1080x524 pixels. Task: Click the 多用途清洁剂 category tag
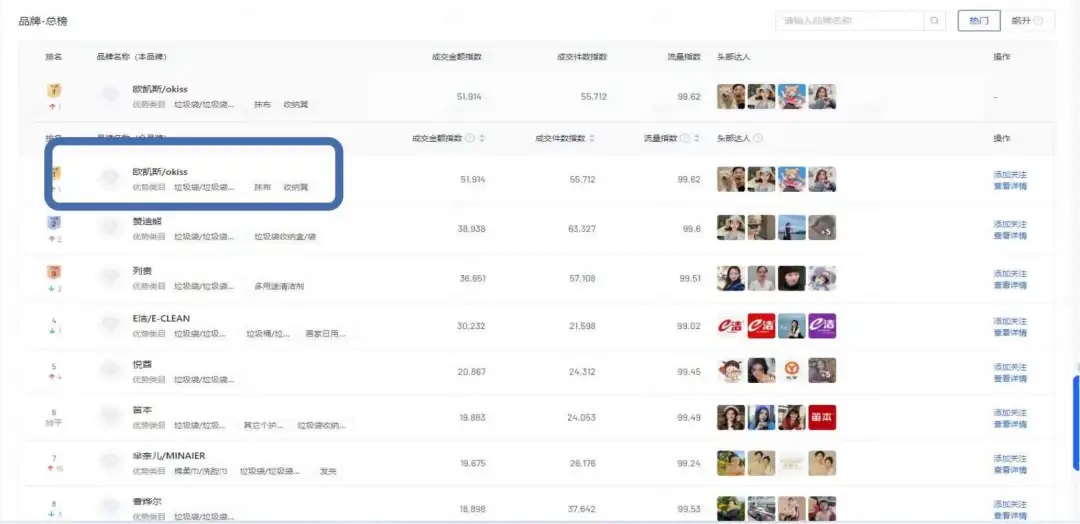(279, 286)
